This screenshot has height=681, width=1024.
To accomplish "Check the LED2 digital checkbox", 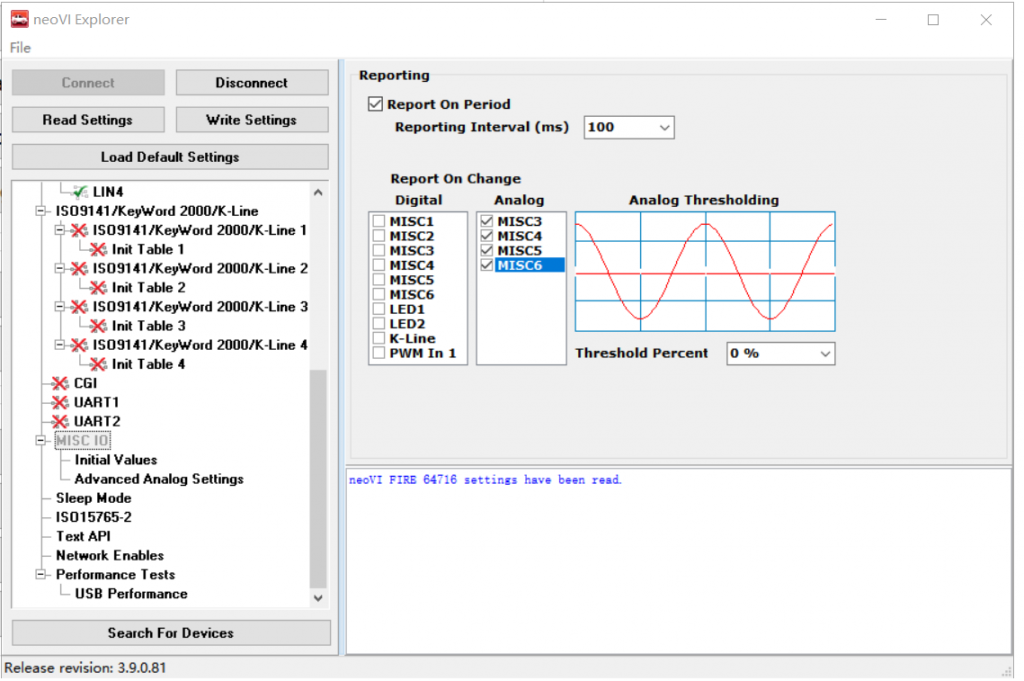I will pyautogui.click(x=379, y=324).
